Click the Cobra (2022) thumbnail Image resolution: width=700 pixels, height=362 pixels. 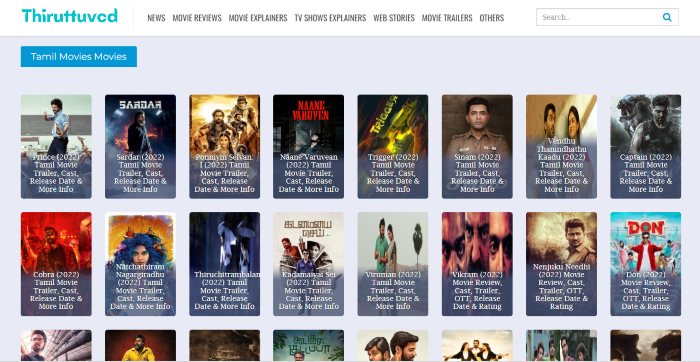click(x=56, y=264)
